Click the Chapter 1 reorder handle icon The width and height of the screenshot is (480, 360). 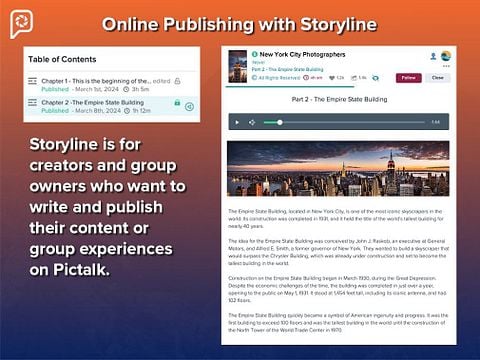point(32,81)
